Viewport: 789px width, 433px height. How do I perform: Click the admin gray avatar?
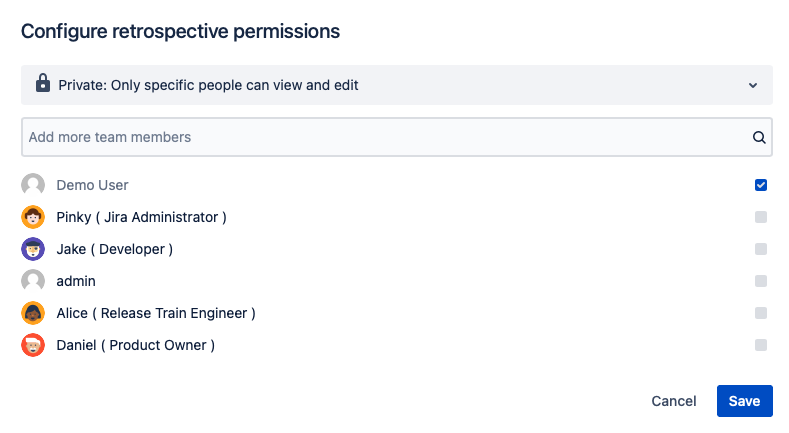33,281
